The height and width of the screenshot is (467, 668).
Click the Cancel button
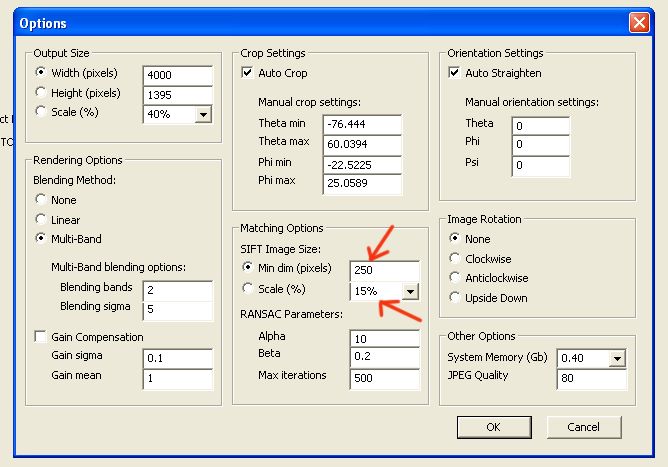pyautogui.click(x=583, y=427)
